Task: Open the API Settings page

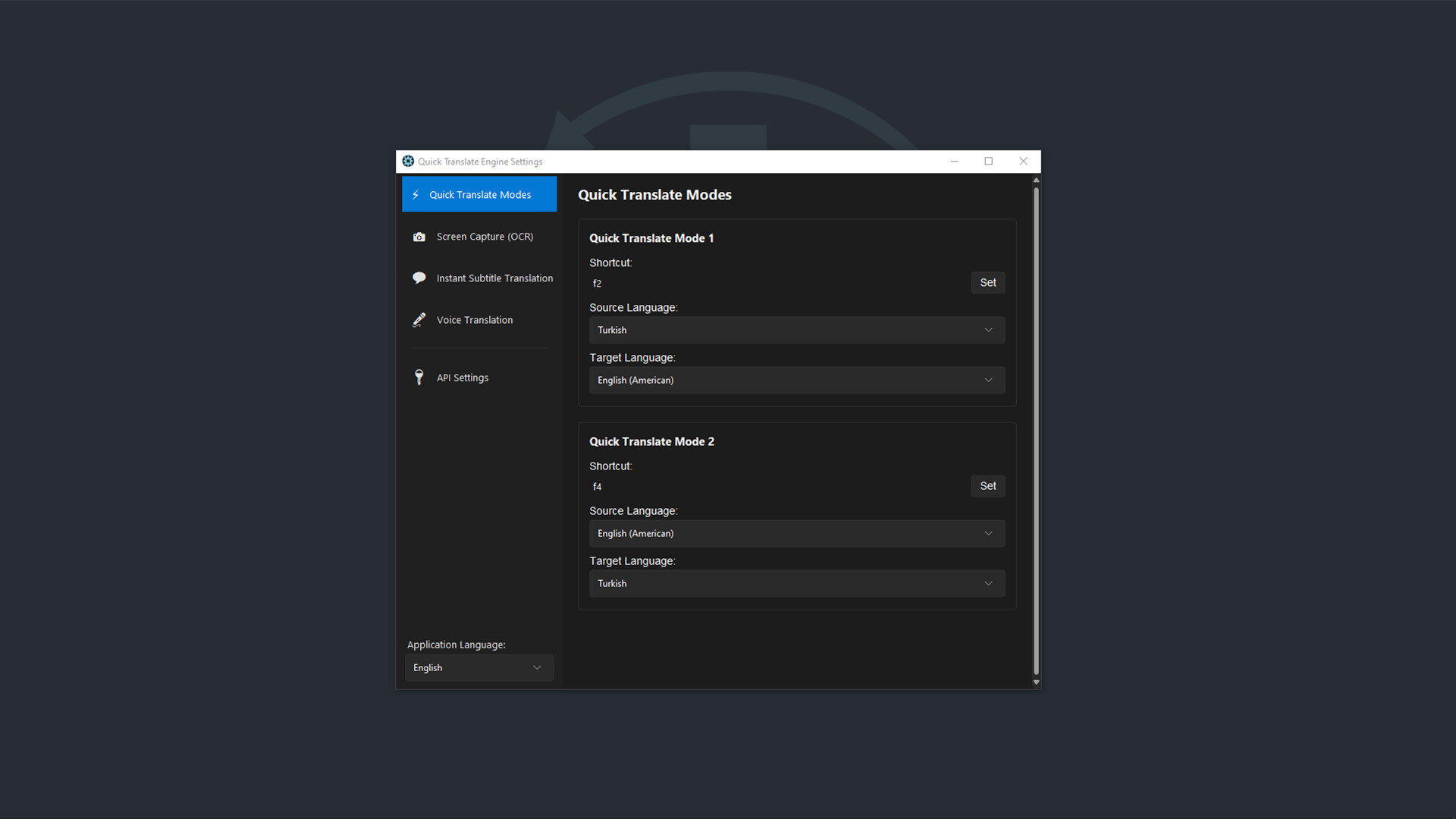Action: click(x=463, y=378)
